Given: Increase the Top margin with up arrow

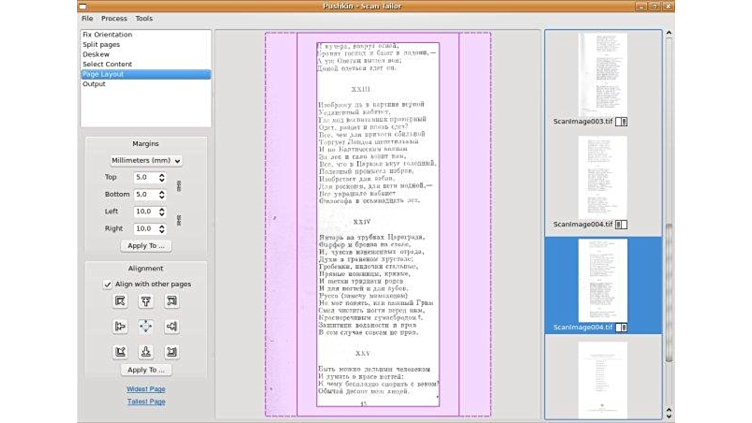Looking at the screenshot, I should [162, 175].
